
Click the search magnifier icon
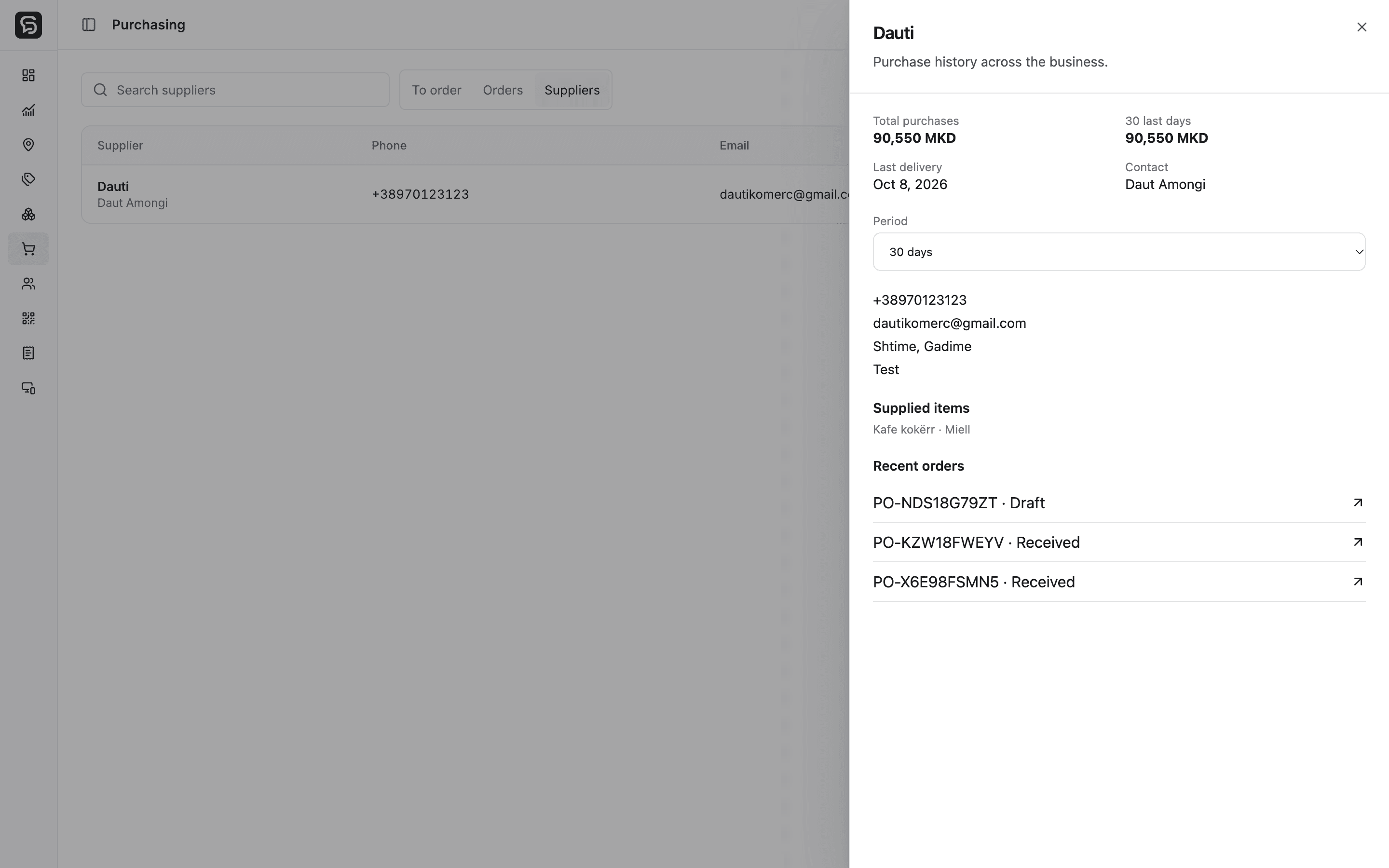(100, 90)
